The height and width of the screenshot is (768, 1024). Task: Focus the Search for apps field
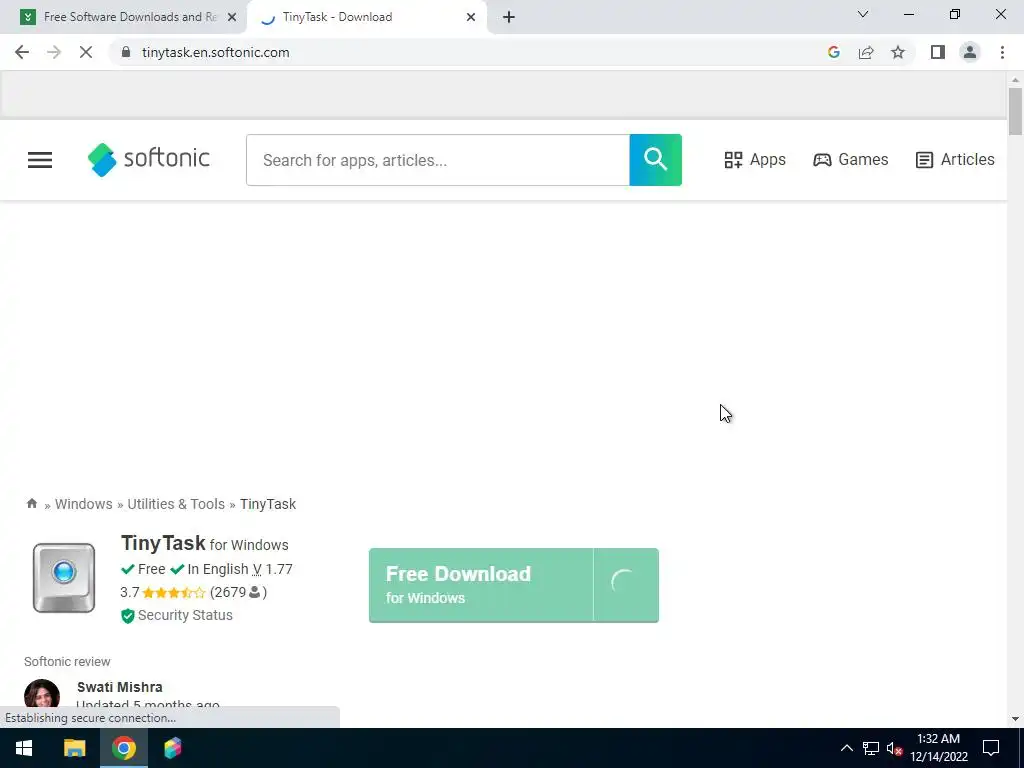(438, 160)
